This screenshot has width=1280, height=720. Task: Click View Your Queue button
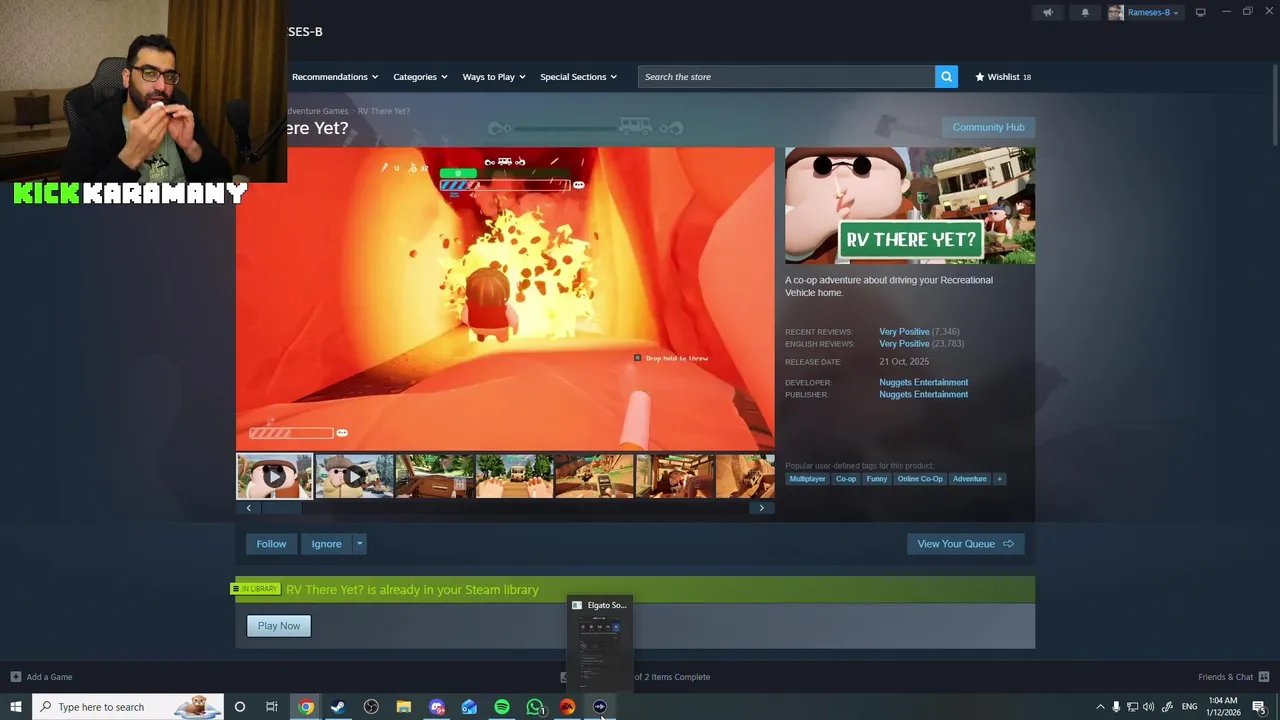click(965, 544)
